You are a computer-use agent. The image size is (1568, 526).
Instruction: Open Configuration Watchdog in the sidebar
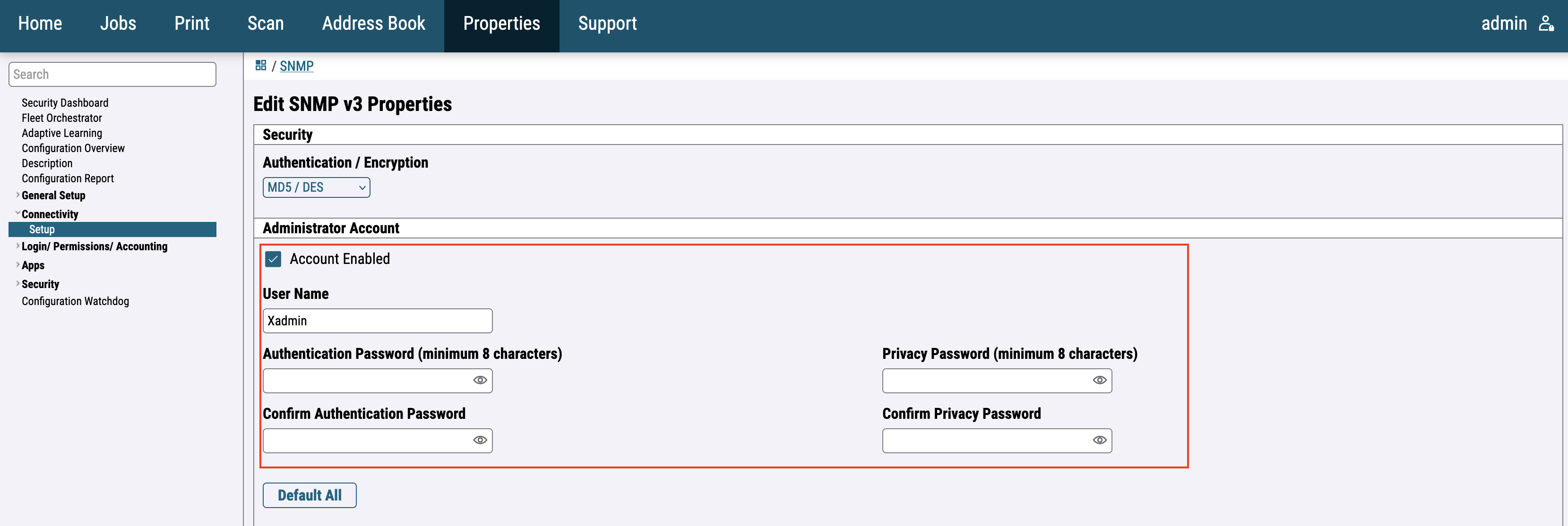(x=76, y=301)
